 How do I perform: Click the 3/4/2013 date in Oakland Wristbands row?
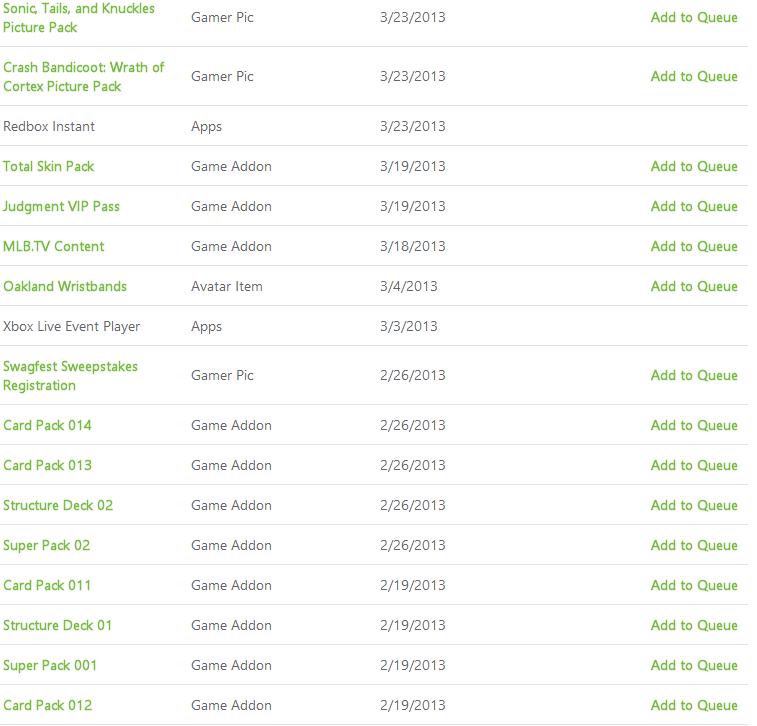coord(408,287)
